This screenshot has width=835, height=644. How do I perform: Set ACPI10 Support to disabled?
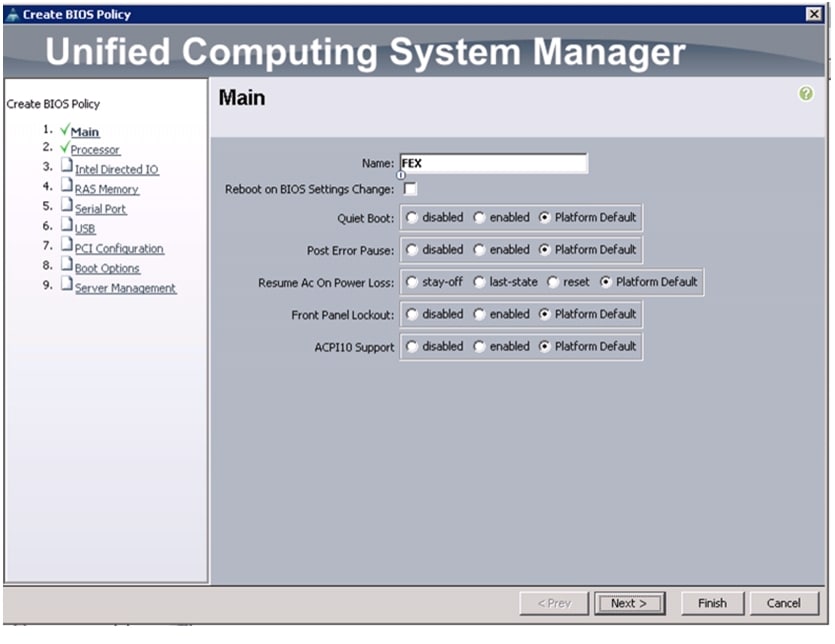412,347
